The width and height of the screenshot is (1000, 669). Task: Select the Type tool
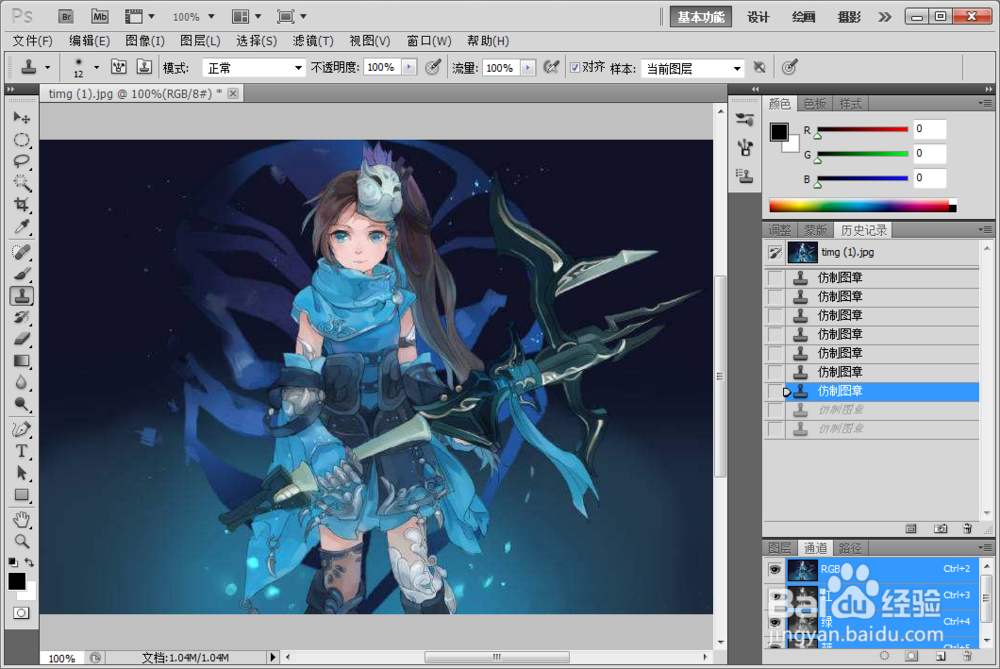click(22, 451)
